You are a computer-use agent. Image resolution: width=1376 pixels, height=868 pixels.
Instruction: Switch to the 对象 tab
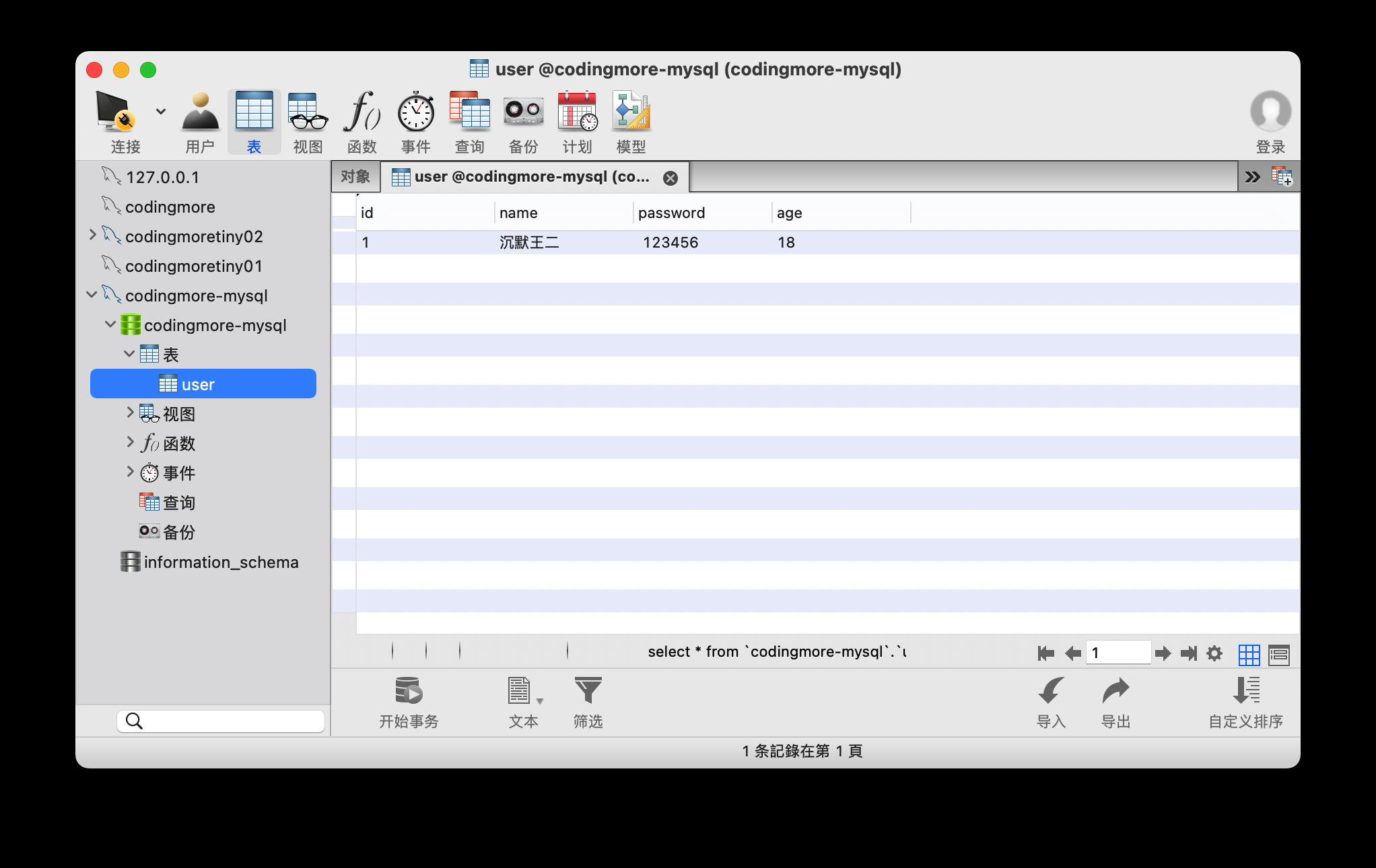click(x=355, y=177)
